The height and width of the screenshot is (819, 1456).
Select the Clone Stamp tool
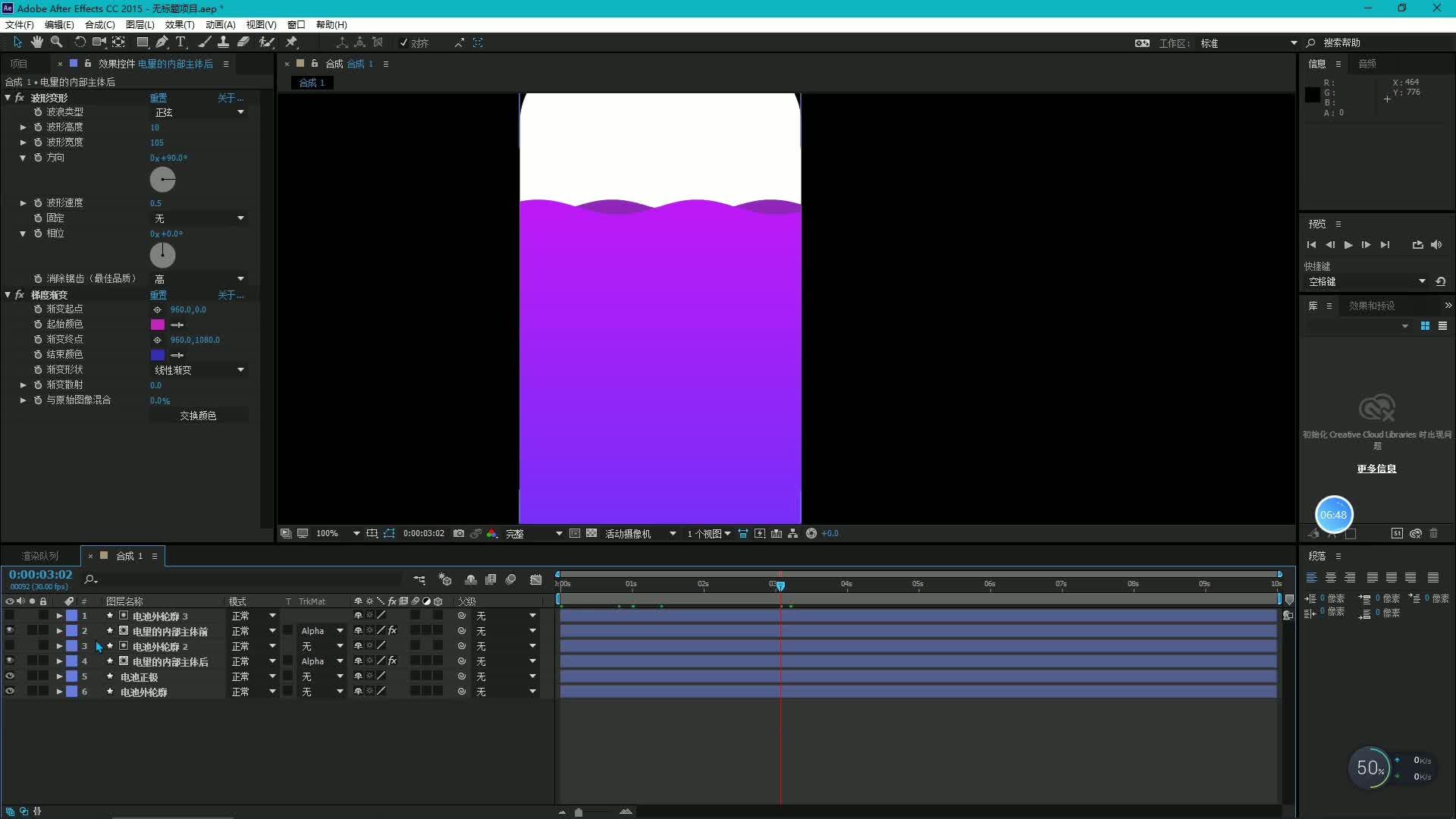tap(224, 42)
